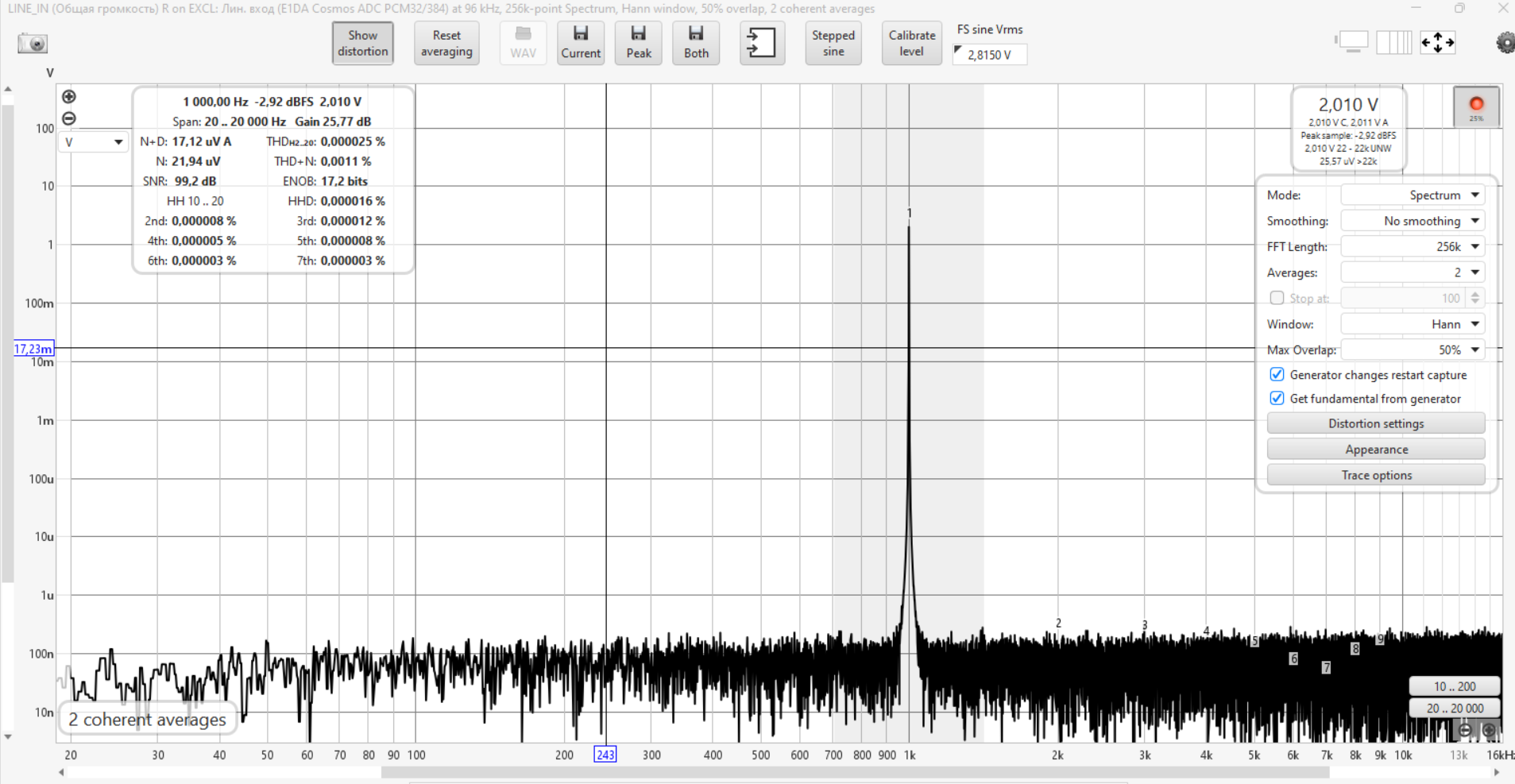Open settings with the gear icon
1515x784 pixels.
1504,43
